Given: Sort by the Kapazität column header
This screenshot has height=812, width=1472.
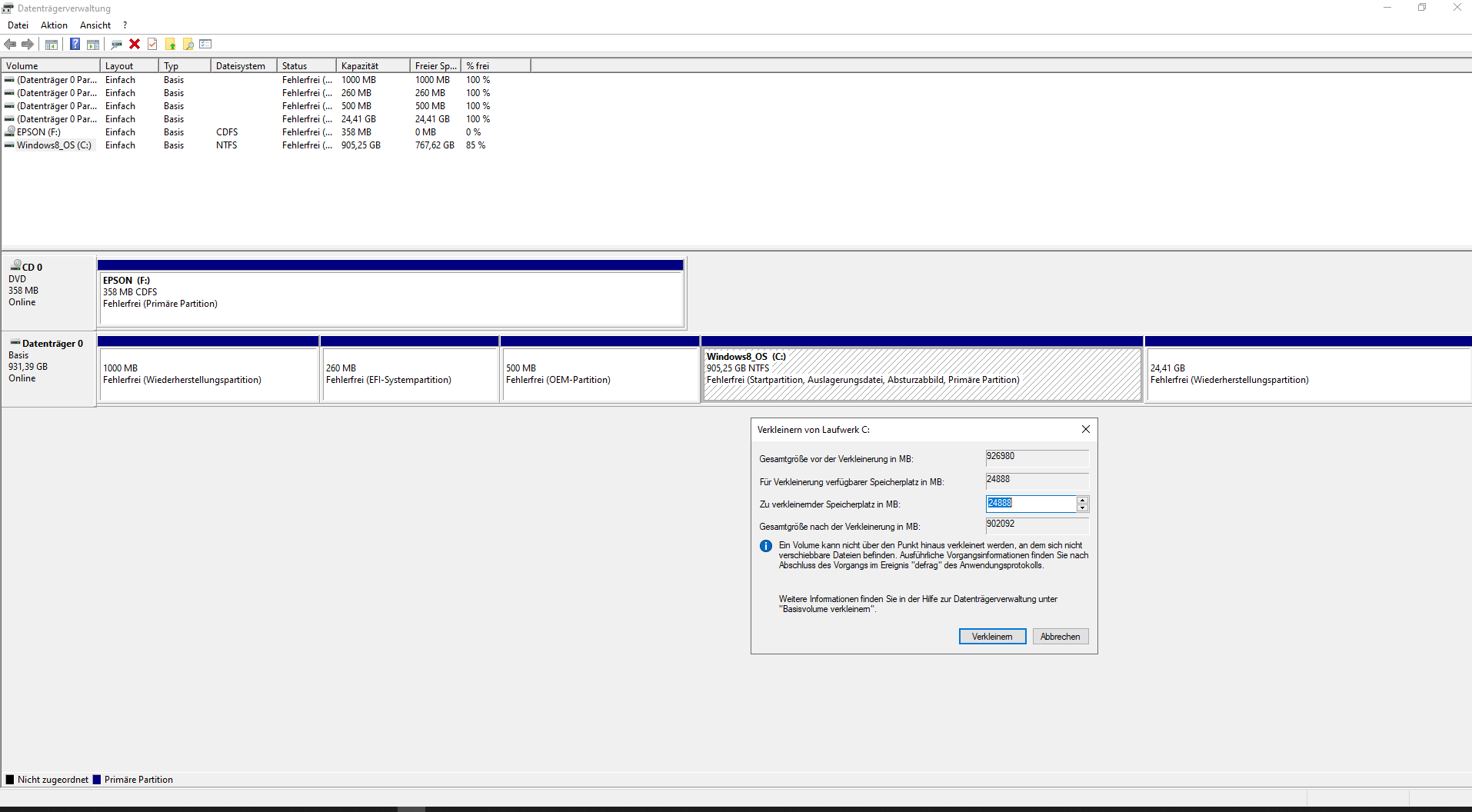Looking at the screenshot, I should (373, 66).
